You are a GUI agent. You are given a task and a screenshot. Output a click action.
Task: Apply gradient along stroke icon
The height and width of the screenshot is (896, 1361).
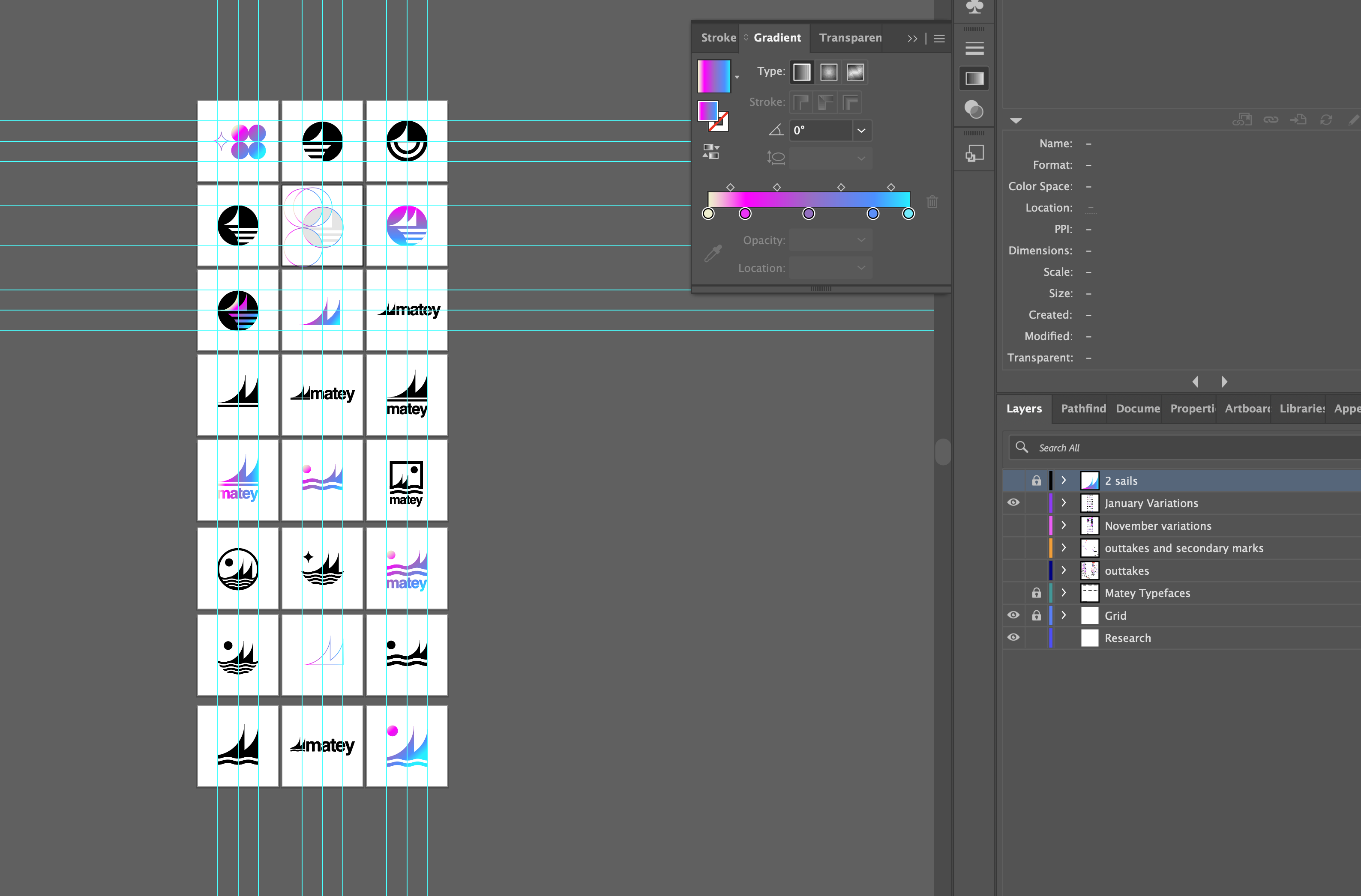(x=826, y=103)
